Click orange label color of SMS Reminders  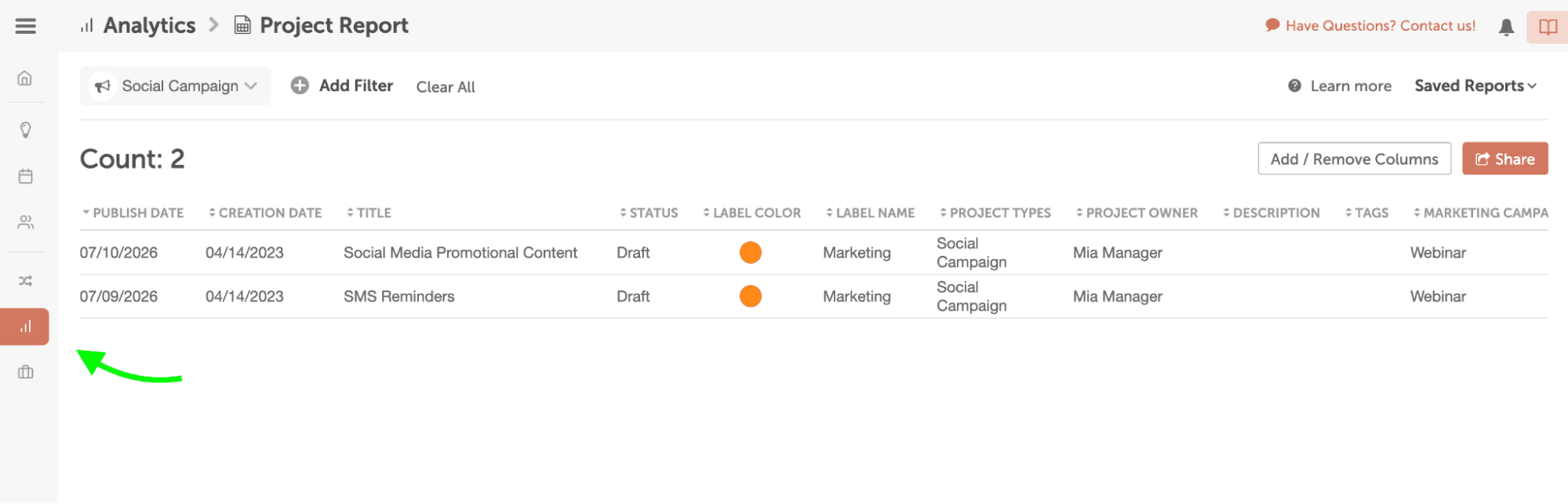click(x=751, y=296)
